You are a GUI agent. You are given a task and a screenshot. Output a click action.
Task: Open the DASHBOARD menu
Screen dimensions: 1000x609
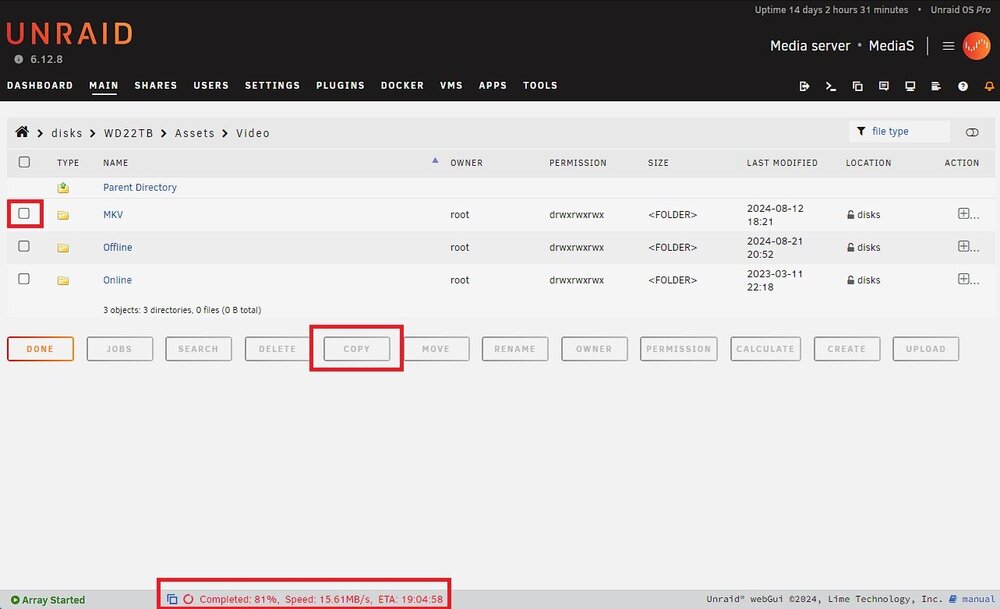[x=40, y=85]
